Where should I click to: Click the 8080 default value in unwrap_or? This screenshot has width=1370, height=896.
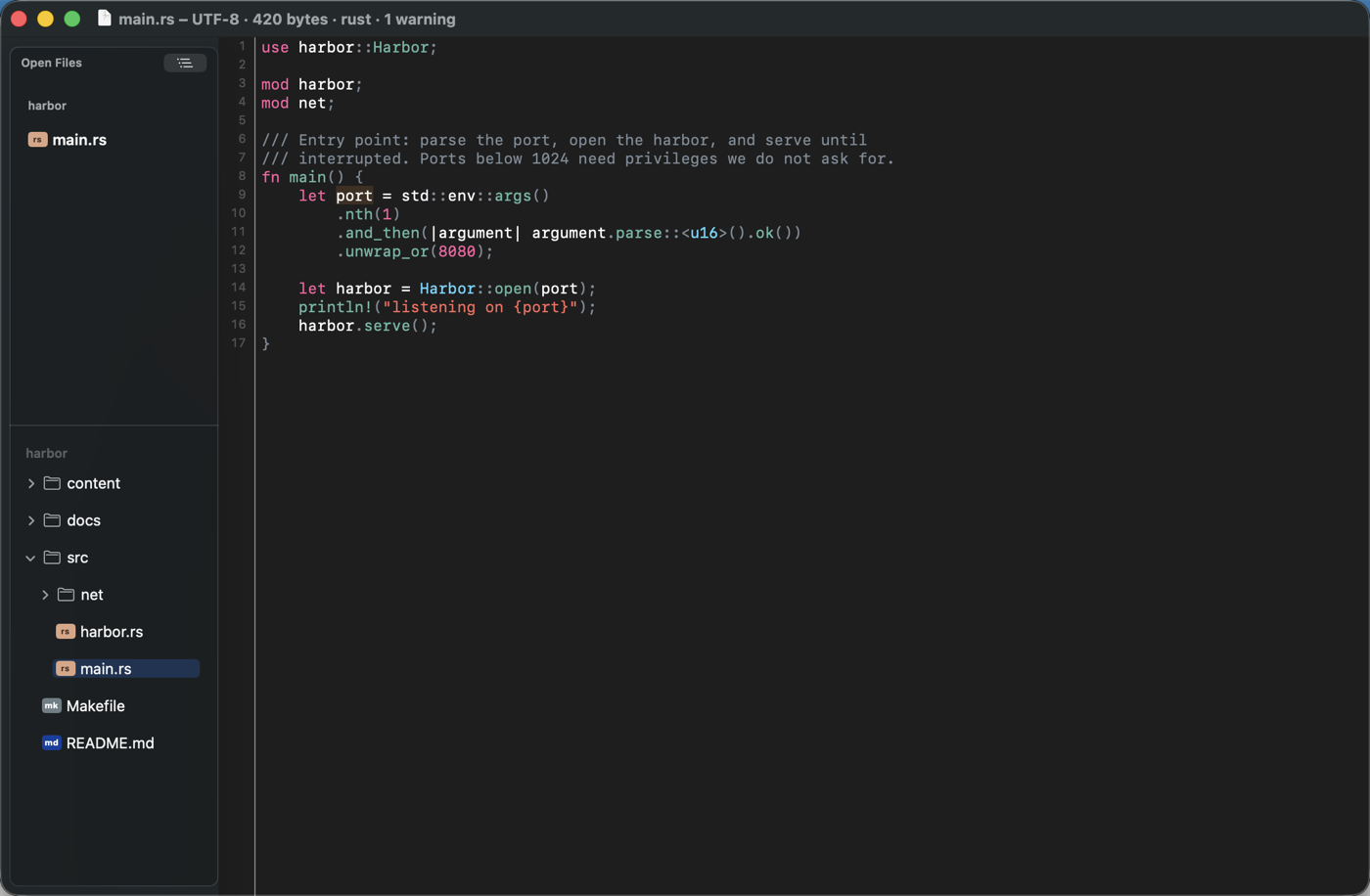tap(457, 251)
